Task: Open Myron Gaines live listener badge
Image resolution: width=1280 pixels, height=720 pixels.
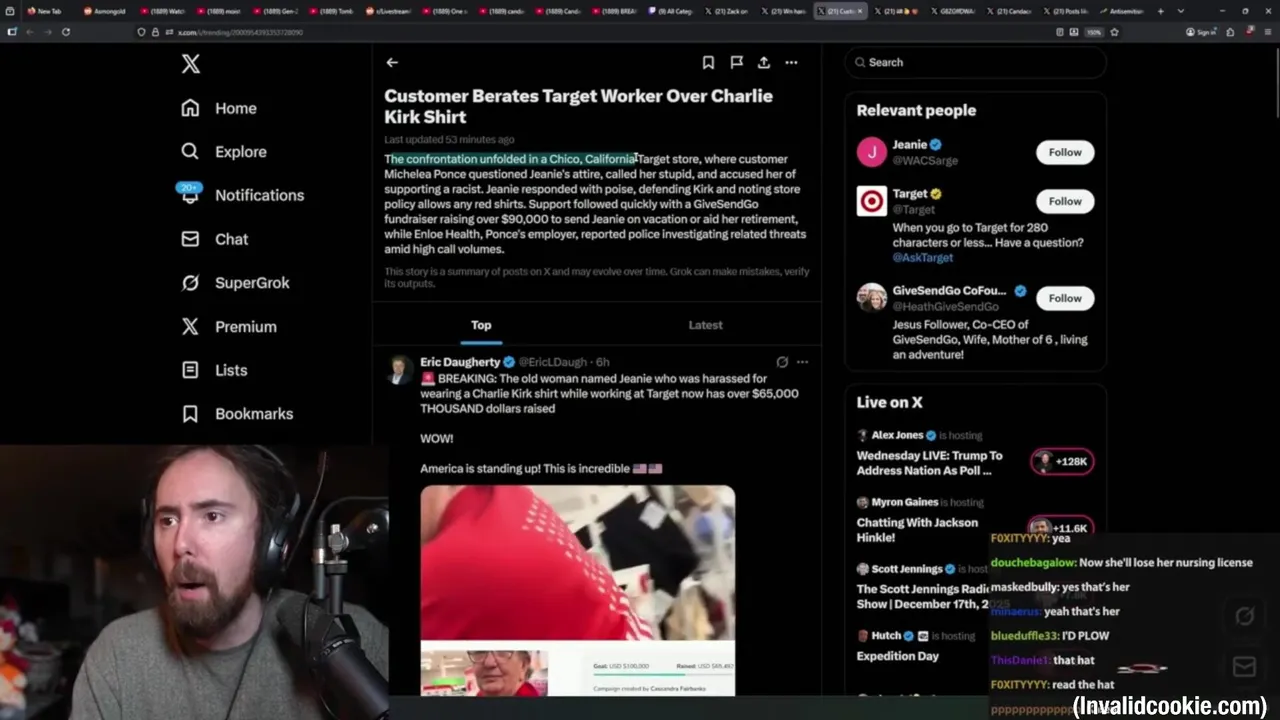Action: coord(1062,527)
